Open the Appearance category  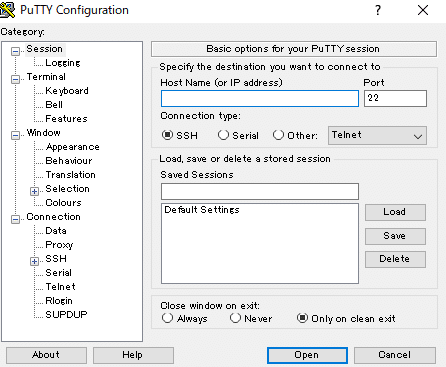pos(73,147)
